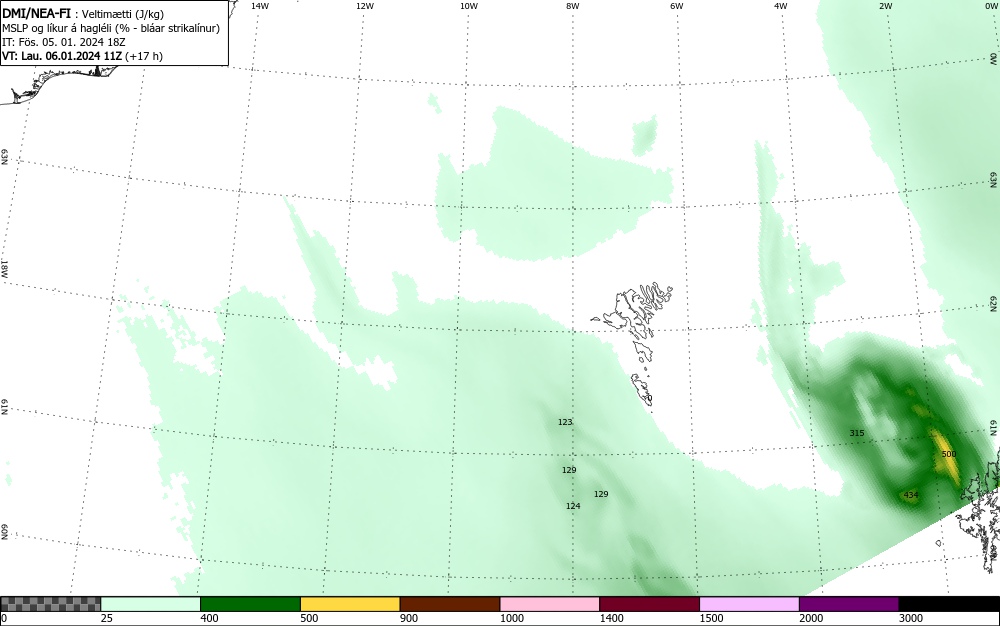Select the dark maroon legend swatch
Screen dimensions: 1000x626
(x=649, y=604)
